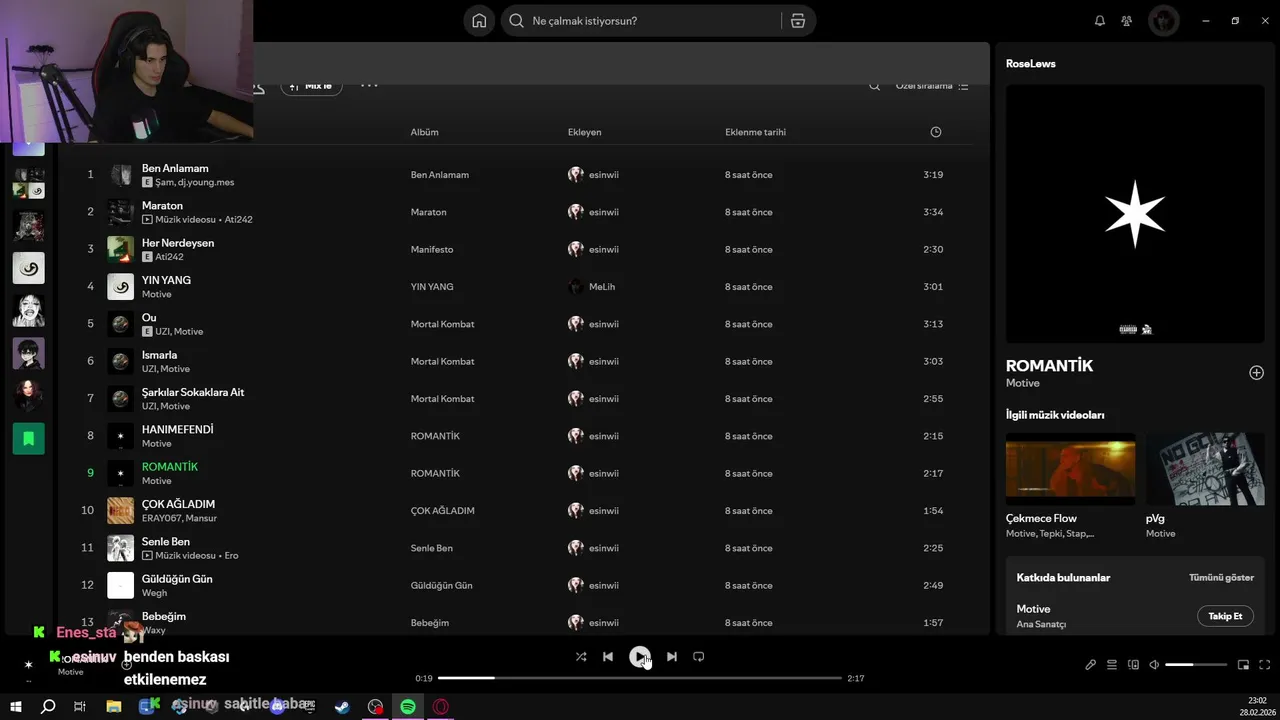Screen dimensions: 1280x720
Task: Adjust the volume slider
Action: 1195,665
